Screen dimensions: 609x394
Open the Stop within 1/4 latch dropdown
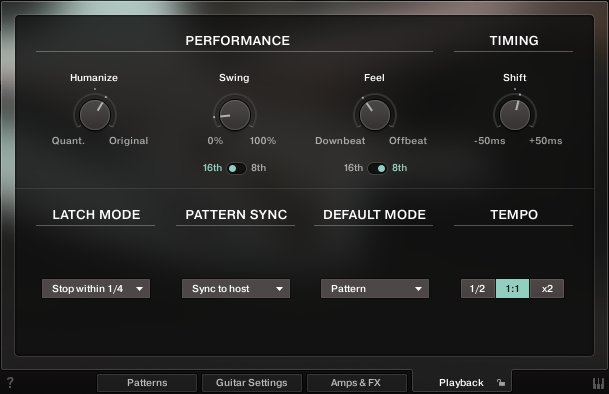point(96,289)
